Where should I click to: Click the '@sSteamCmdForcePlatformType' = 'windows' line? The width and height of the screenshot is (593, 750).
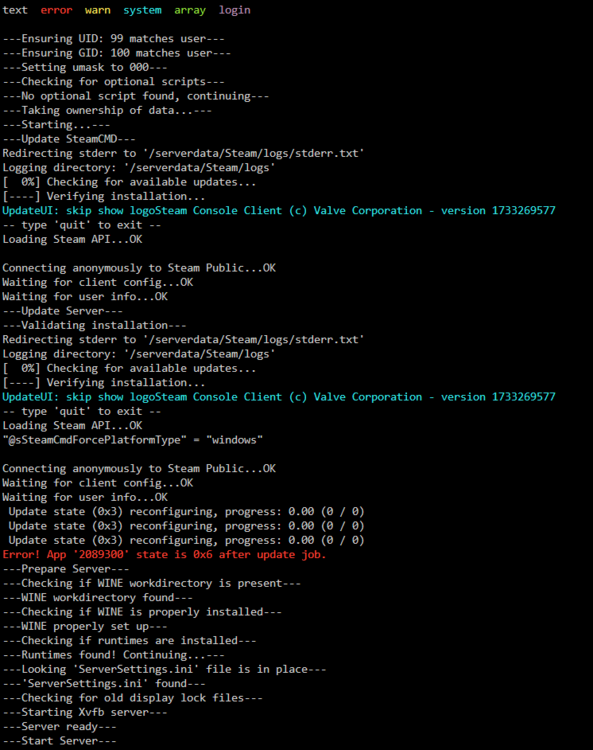click(x=132, y=440)
